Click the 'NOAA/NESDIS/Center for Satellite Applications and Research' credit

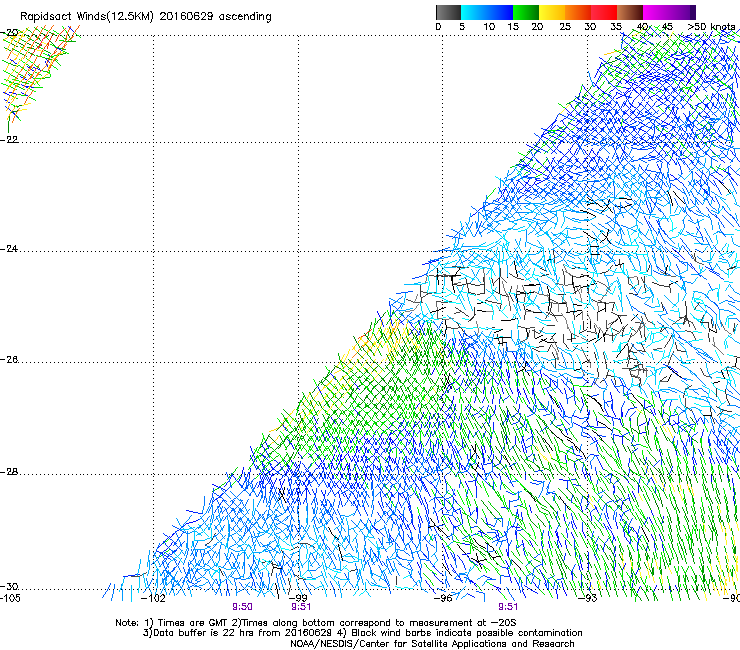click(x=432, y=644)
